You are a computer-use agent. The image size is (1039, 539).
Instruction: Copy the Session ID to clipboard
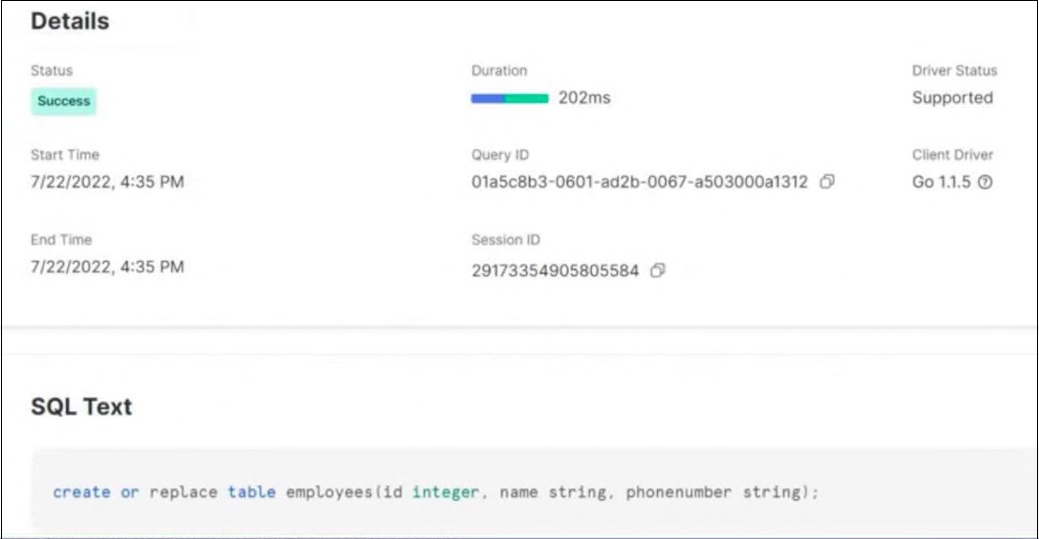(x=657, y=270)
